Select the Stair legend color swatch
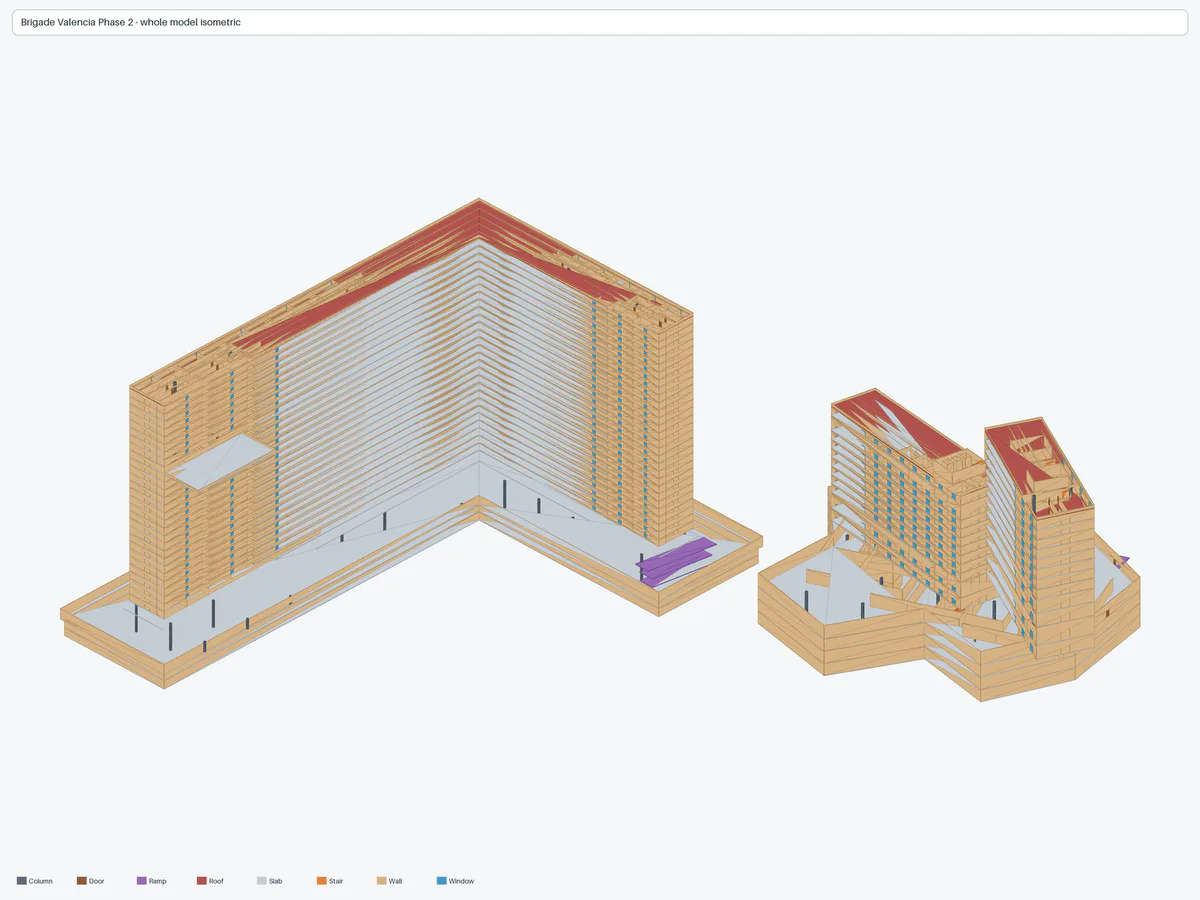The height and width of the screenshot is (900, 1200). point(322,881)
